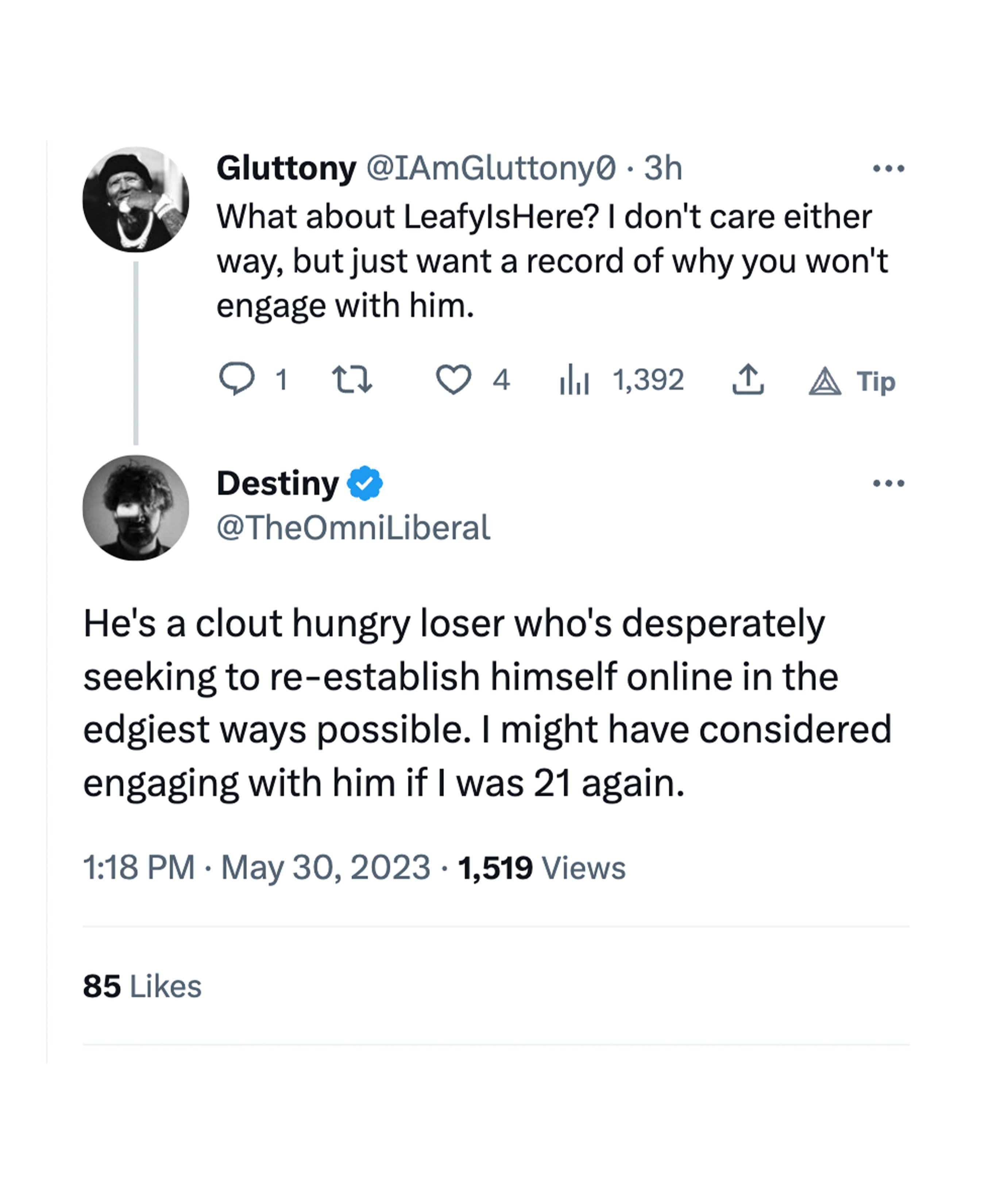Click the 1,519 Views count

[x=541, y=868]
